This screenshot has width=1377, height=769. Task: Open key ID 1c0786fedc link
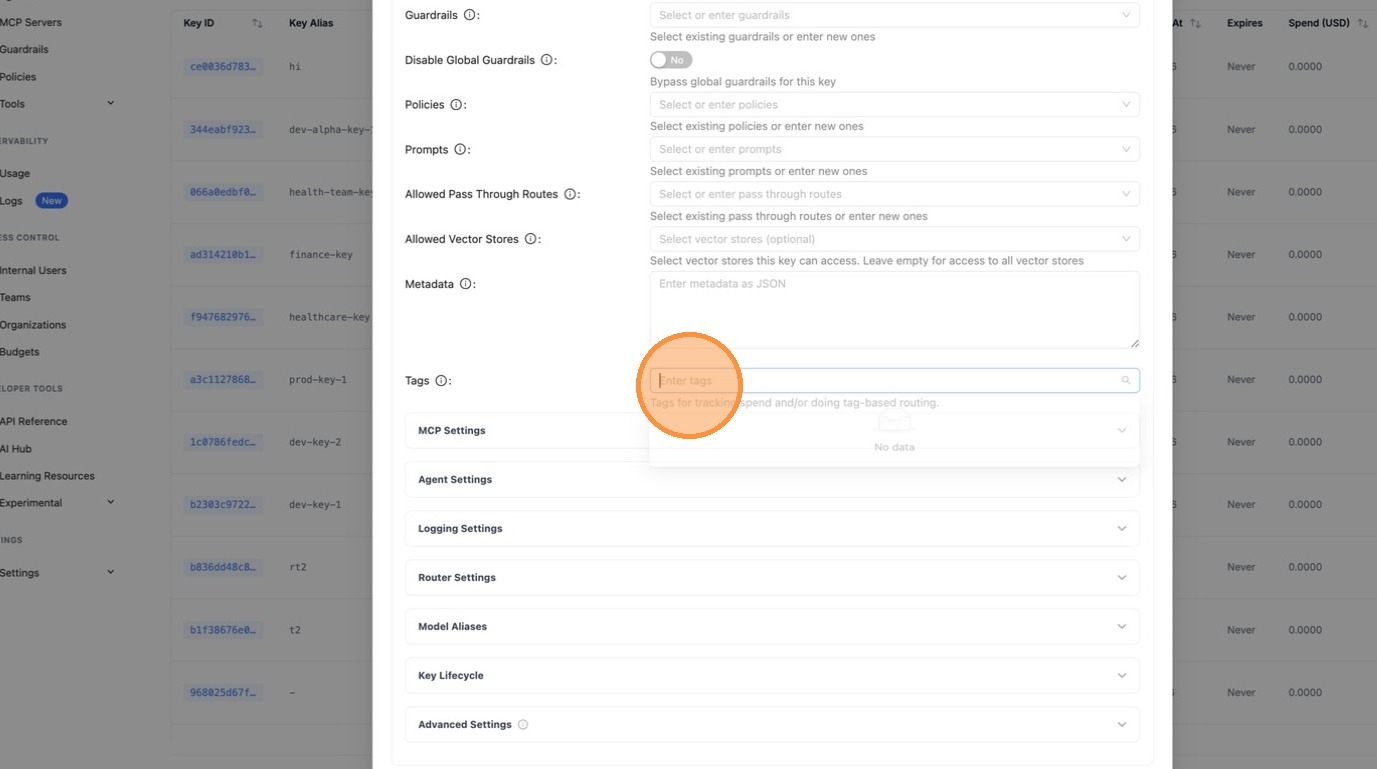[x=224, y=442]
